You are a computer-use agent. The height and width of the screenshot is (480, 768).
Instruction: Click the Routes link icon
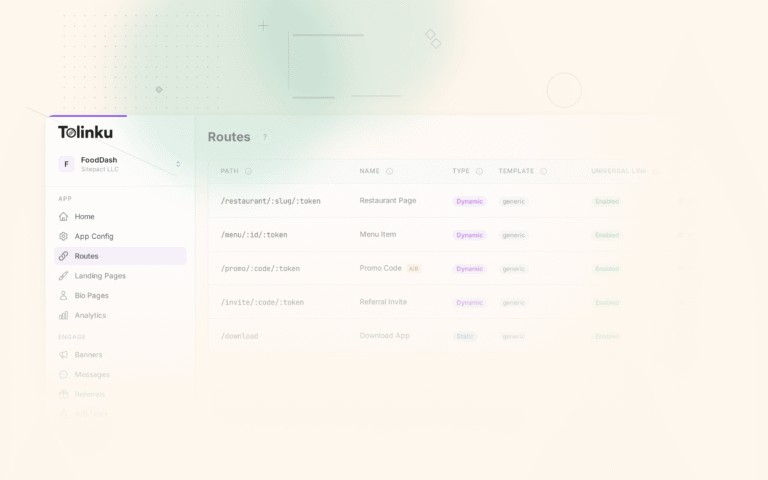(63, 256)
